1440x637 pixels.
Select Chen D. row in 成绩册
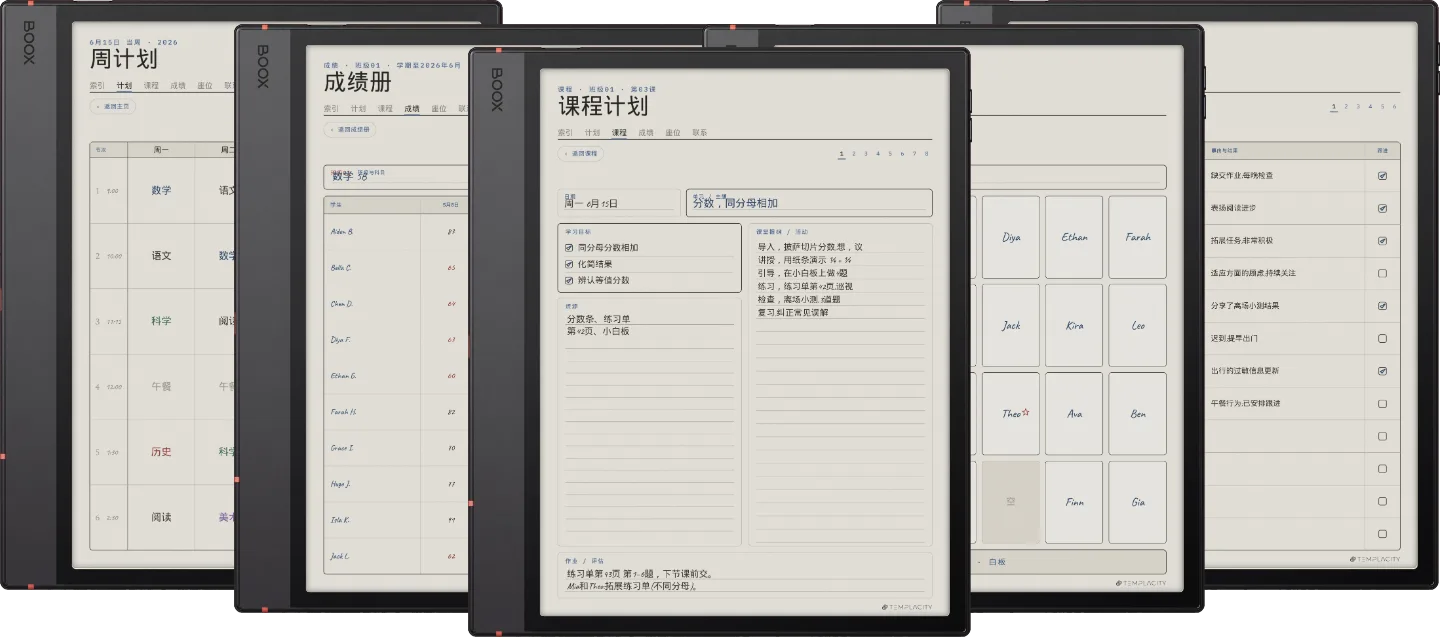pos(396,303)
